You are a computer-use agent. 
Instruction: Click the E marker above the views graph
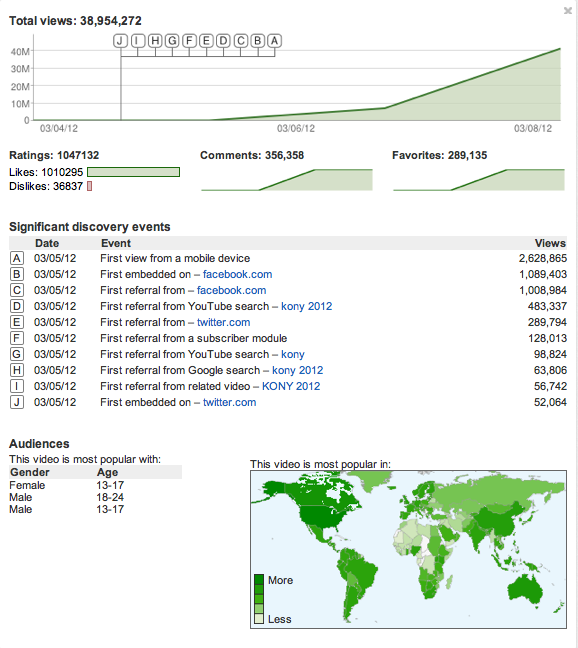[x=206, y=41]
